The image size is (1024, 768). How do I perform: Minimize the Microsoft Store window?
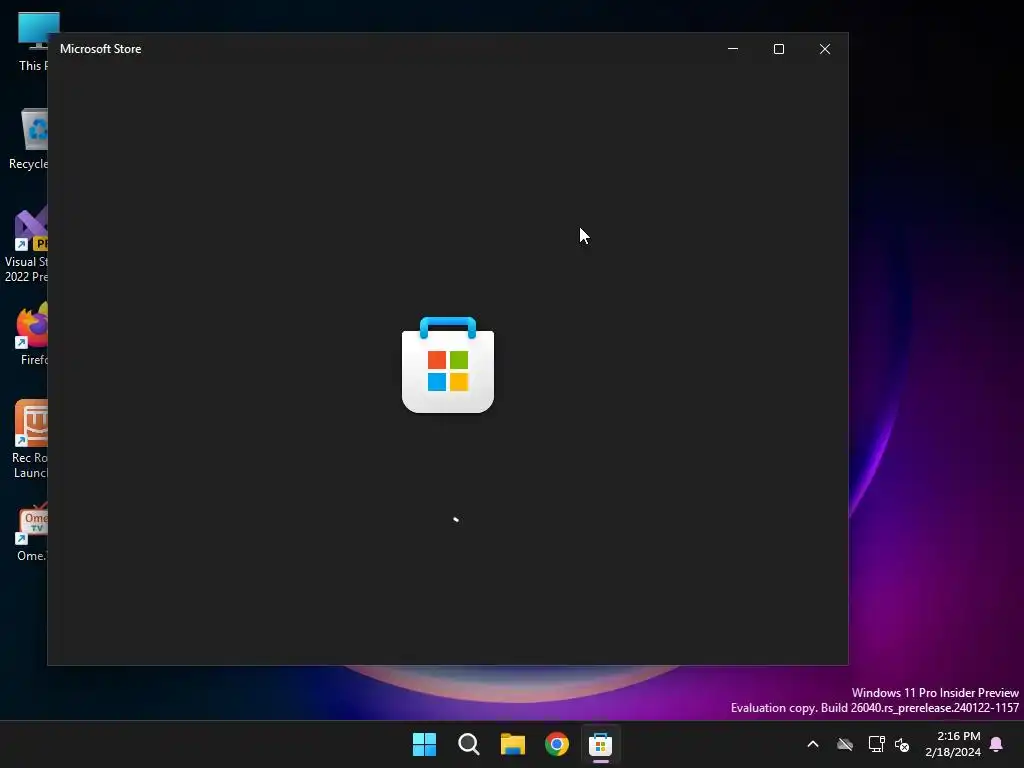pos(733,49)
